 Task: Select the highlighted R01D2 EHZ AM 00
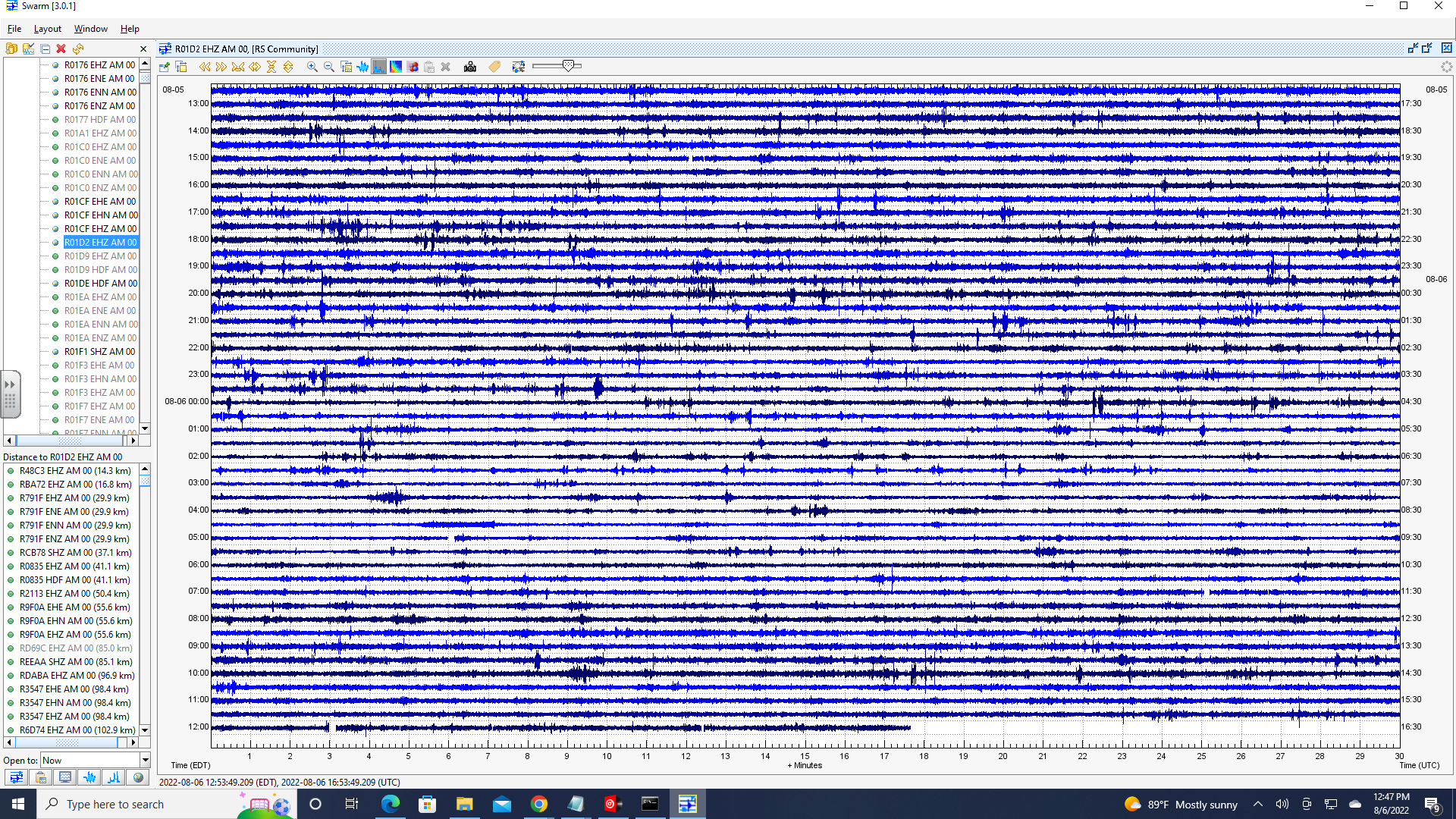tap(100, 243)
